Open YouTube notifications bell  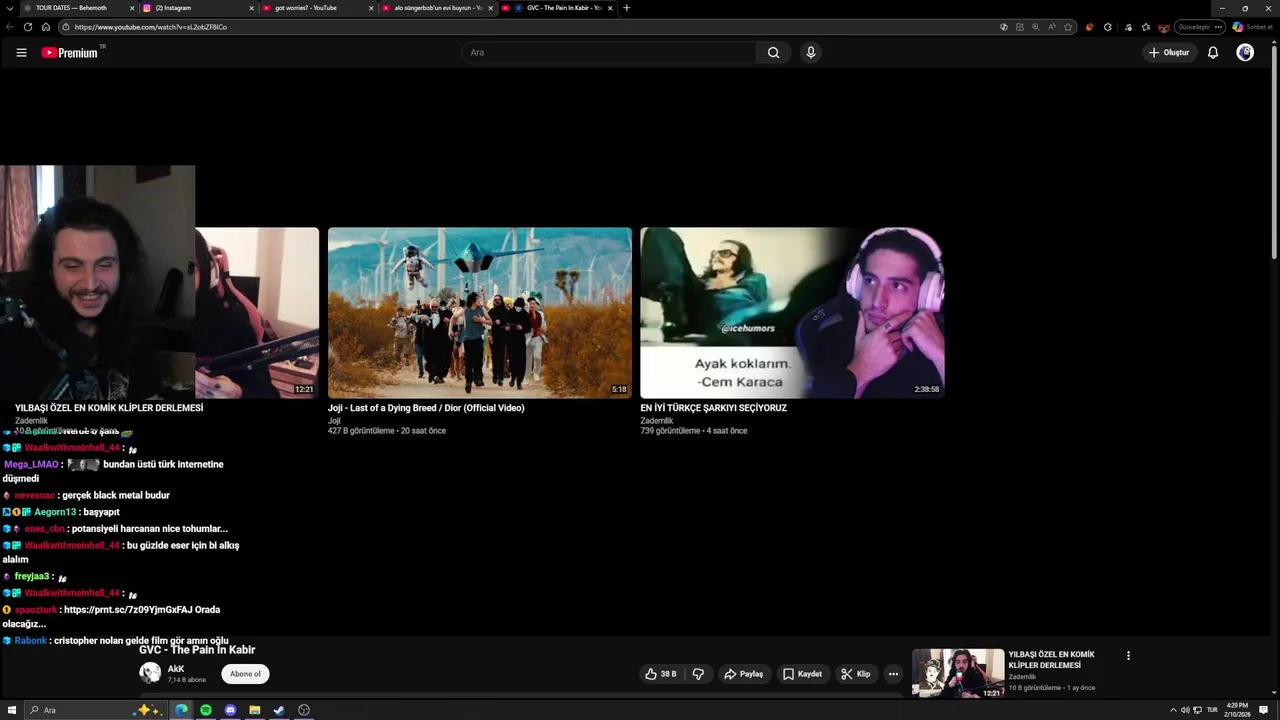(x=1213, y=53)
